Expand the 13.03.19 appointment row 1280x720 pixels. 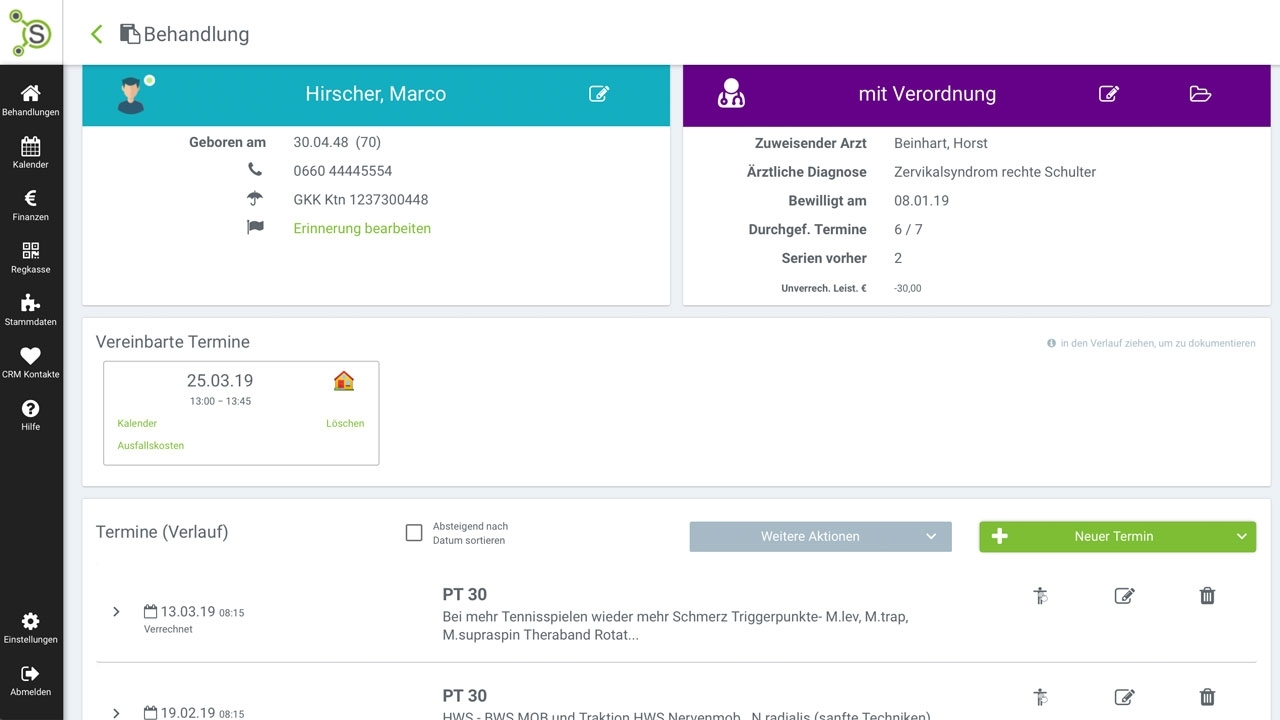tap(116, 612)
